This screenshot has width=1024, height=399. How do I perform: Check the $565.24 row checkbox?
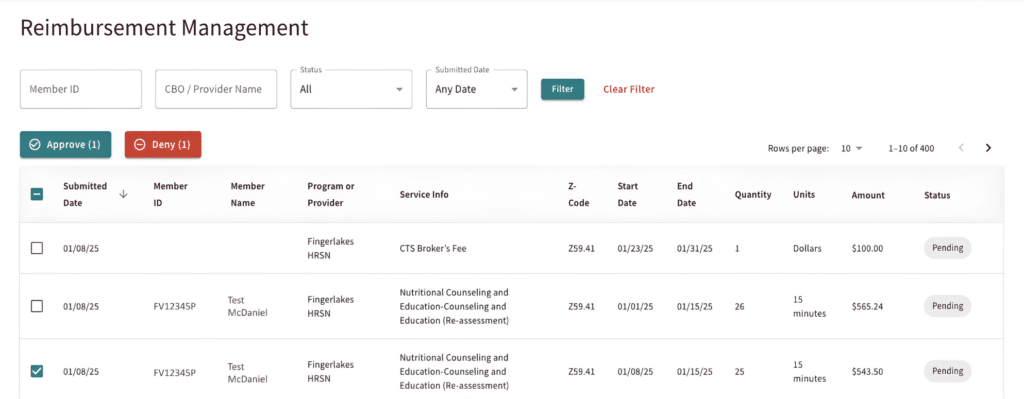[37, 306]
